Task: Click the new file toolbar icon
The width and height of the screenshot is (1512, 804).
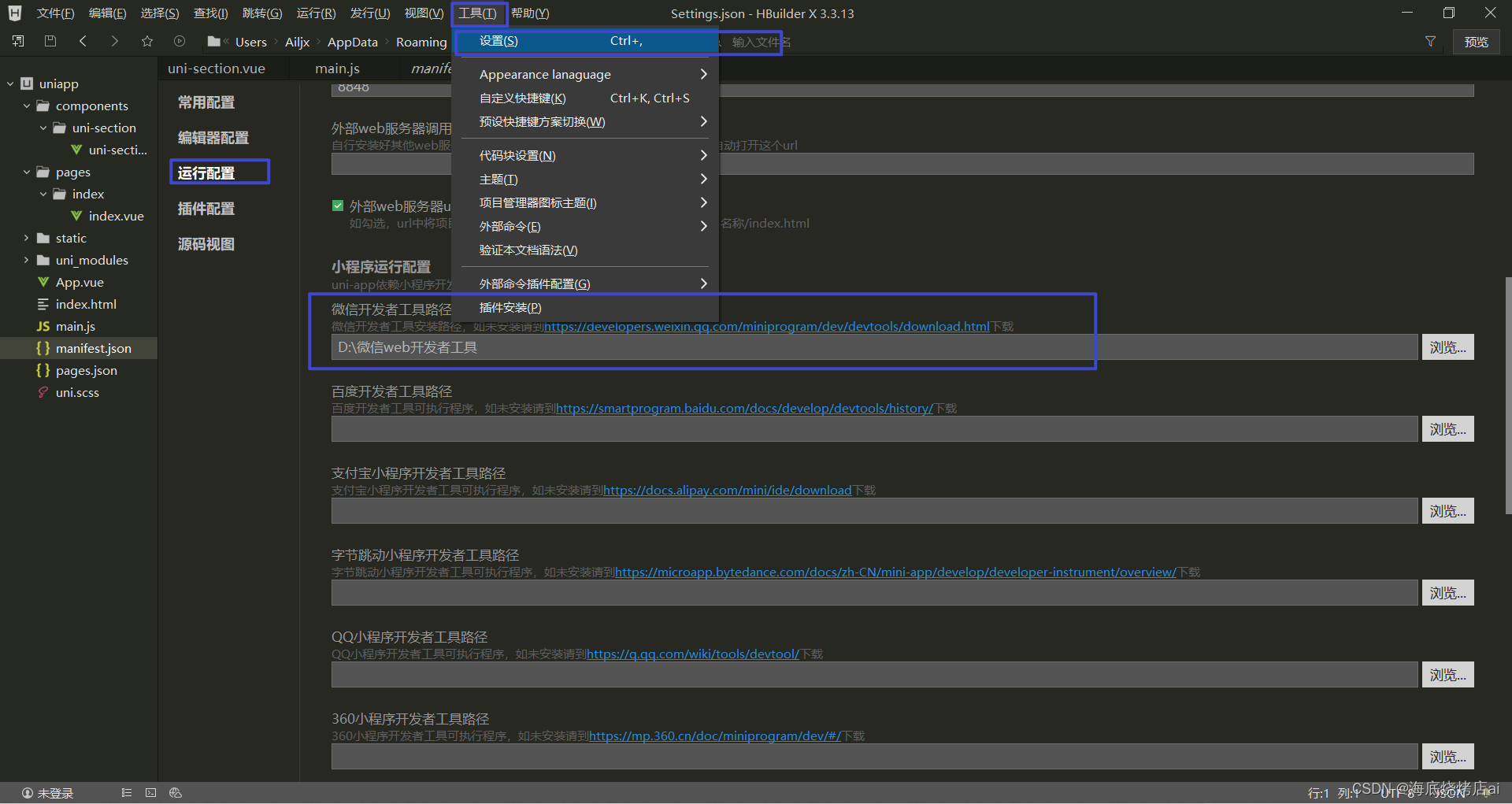Action: click(18, 41)
